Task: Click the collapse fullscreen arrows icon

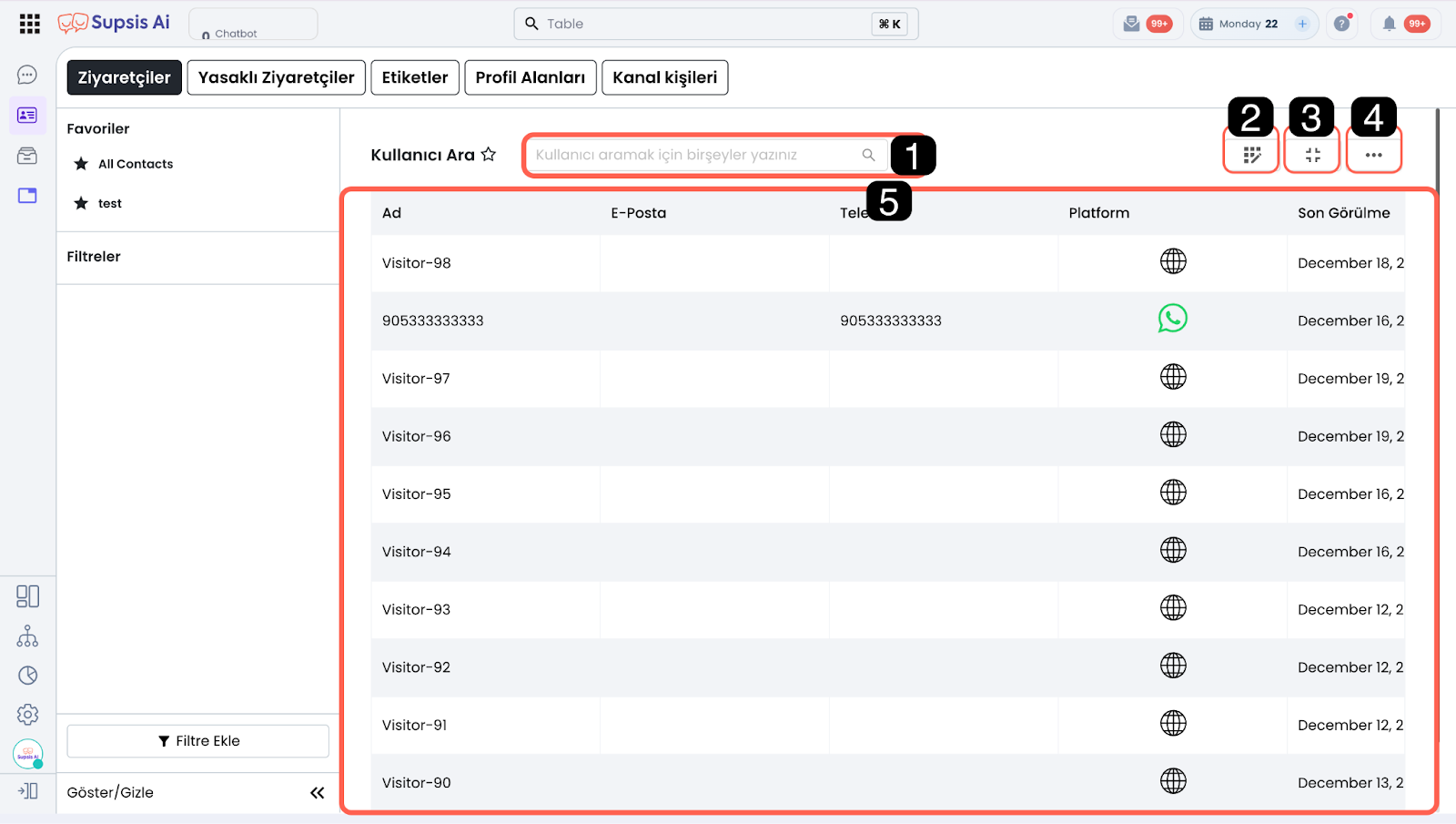Action: (1312, 155)
